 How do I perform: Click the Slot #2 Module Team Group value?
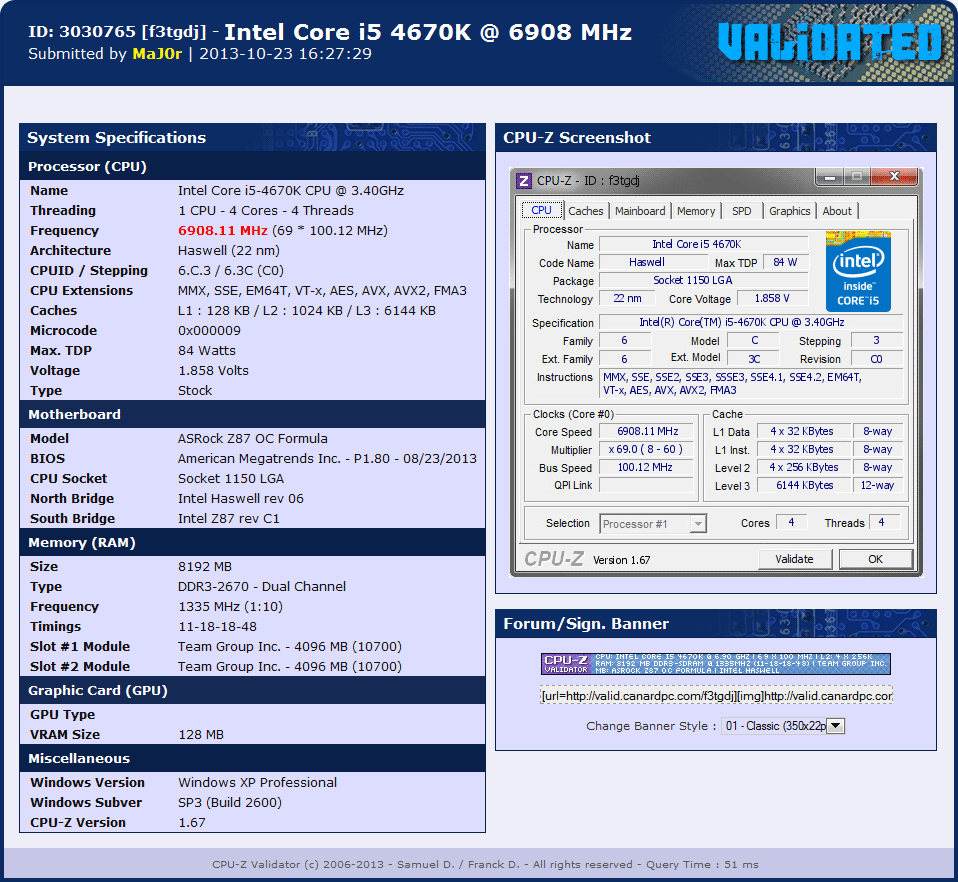pyautogui.click(x=290, y=666)
